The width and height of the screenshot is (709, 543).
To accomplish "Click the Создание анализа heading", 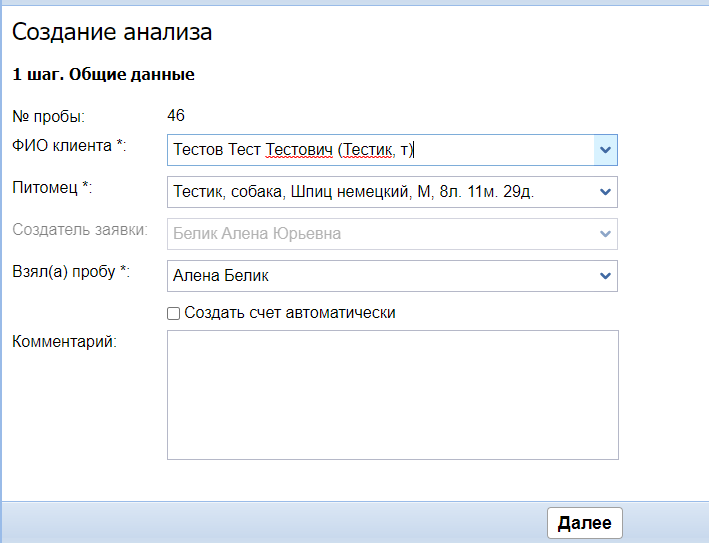I will coord(112,32).
